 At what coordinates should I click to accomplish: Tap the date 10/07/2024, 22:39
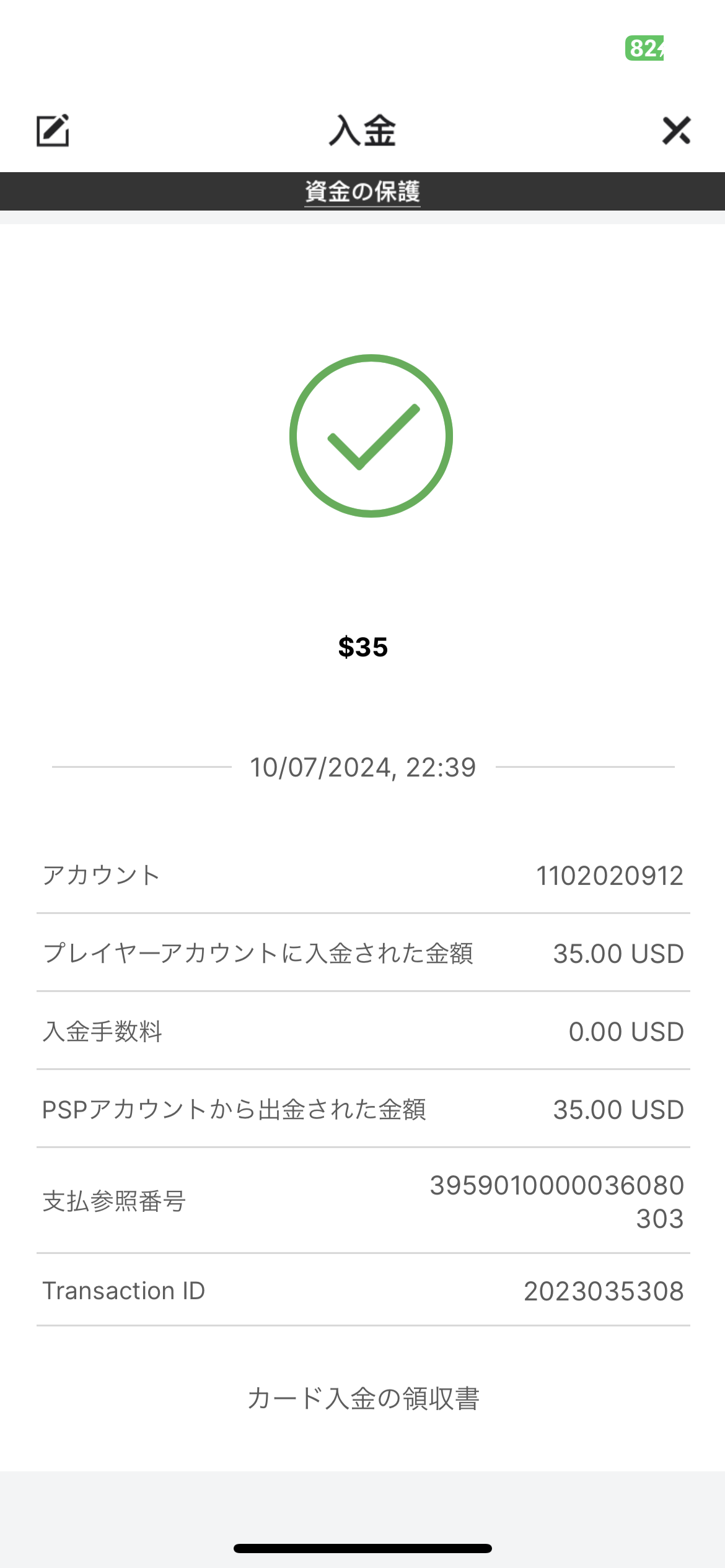(x=363, y=767)
